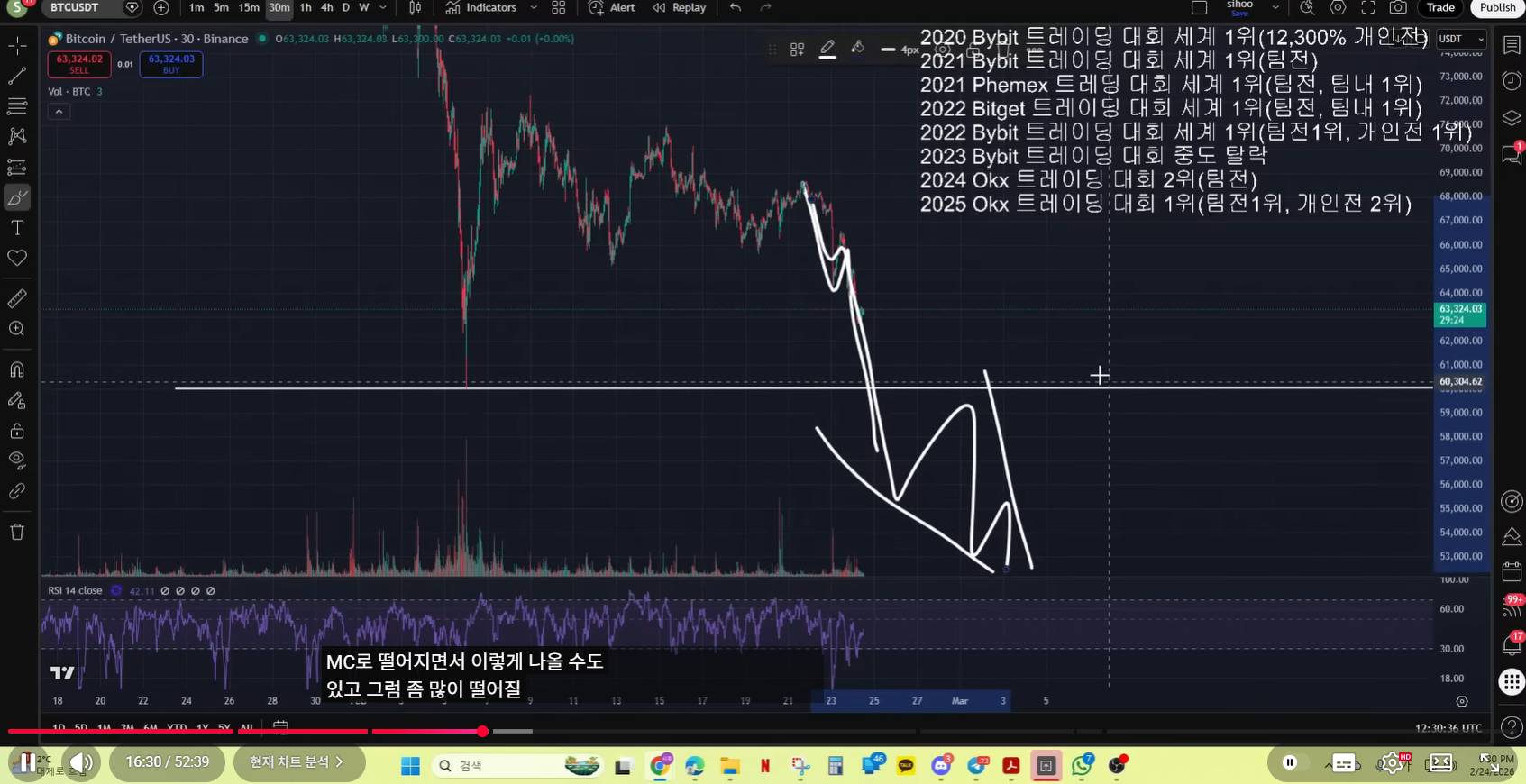1526x784 pixels.
Task: Mute the video volume
Action: pyautogui.click(x=81, y=762)
